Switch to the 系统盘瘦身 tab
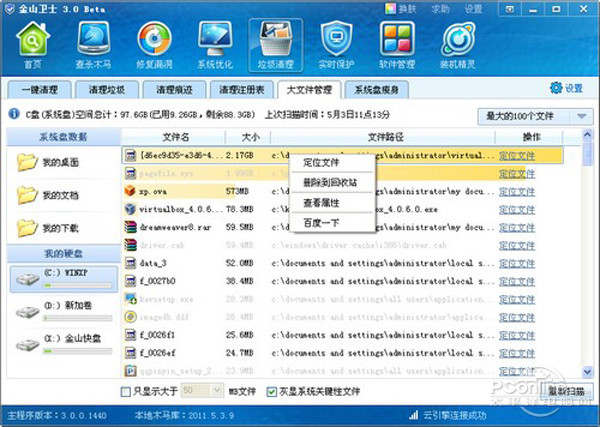 [377, 90]
